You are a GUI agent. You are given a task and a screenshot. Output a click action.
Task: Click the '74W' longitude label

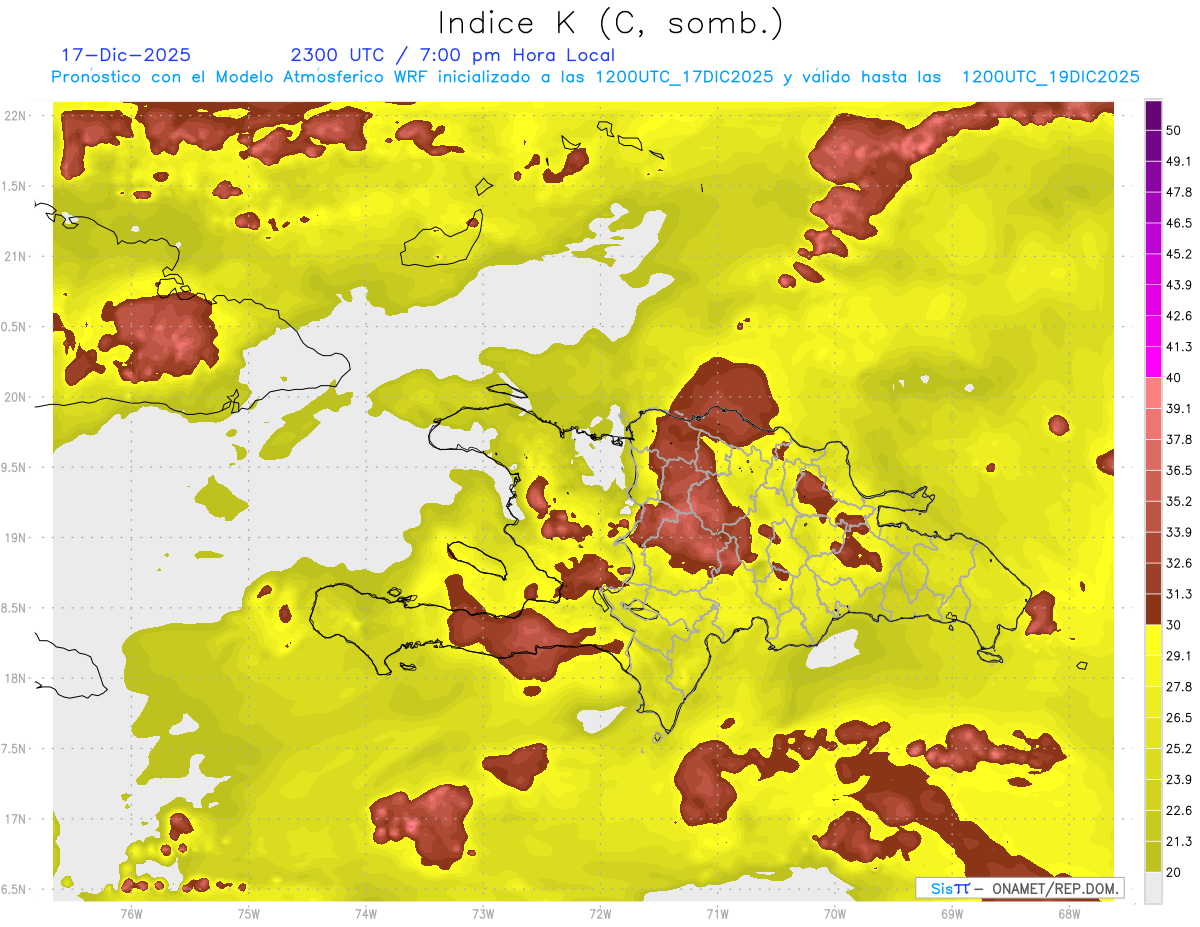click(366, 913)
